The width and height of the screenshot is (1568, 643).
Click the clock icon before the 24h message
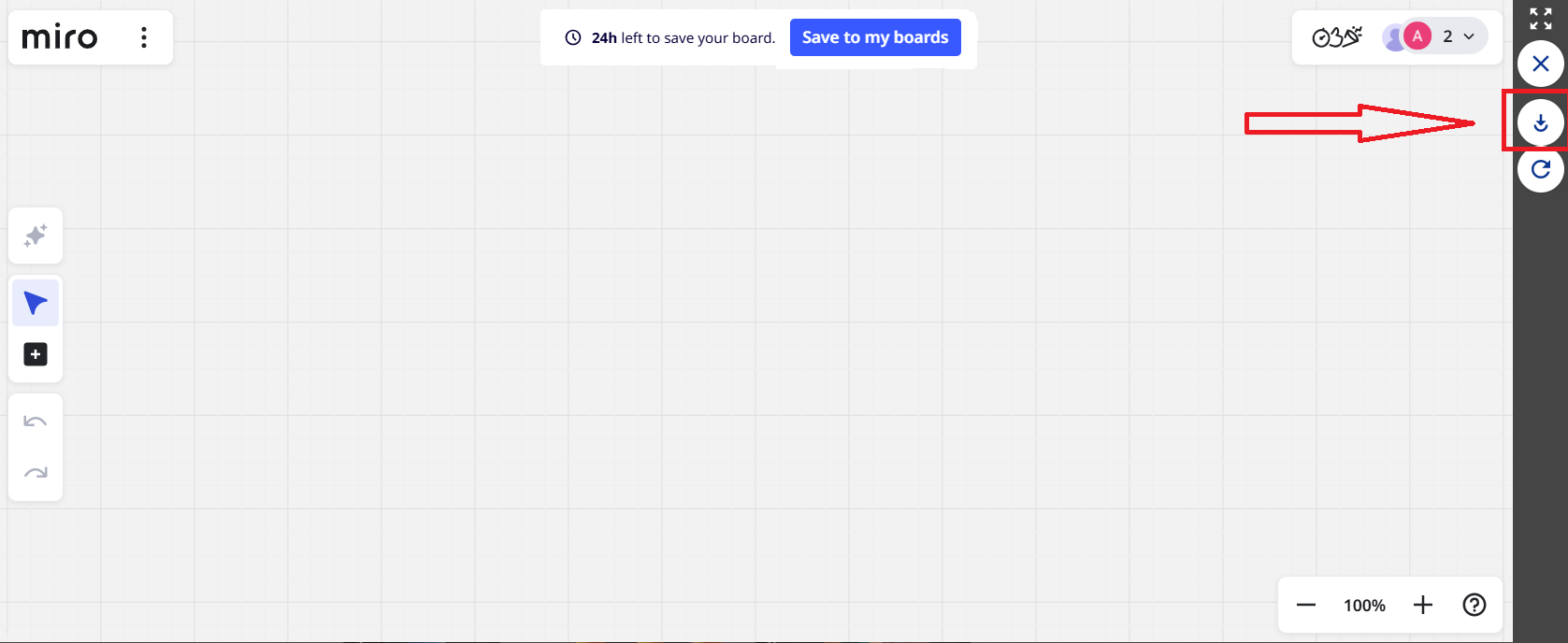(573, 37)
